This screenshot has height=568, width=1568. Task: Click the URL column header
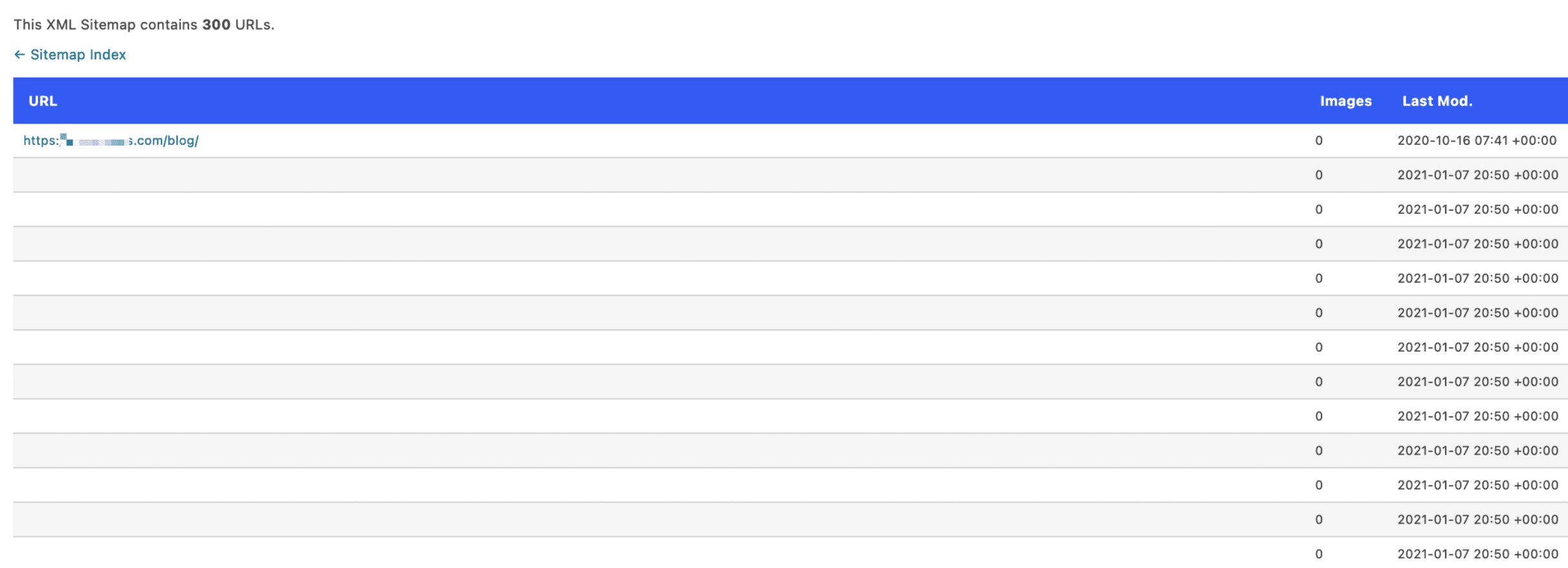(x=42, y=101)
